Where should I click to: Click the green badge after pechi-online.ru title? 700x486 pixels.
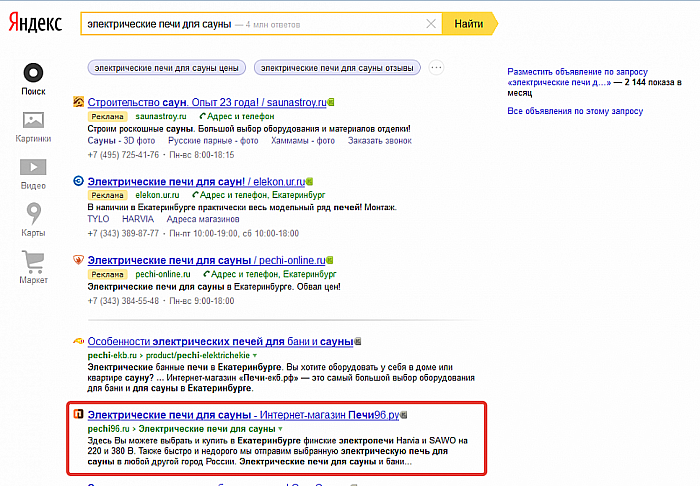coord(330,260)
